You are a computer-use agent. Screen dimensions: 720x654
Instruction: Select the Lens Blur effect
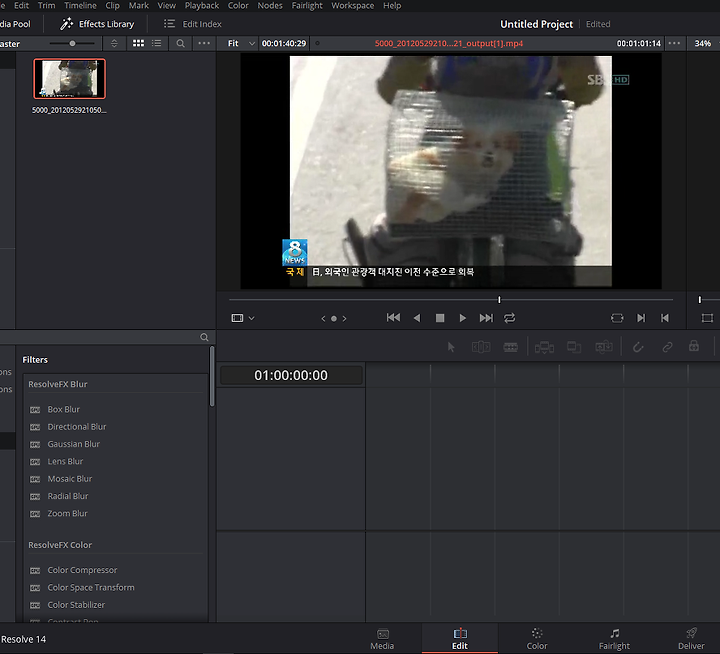click(x=65, y=462)
